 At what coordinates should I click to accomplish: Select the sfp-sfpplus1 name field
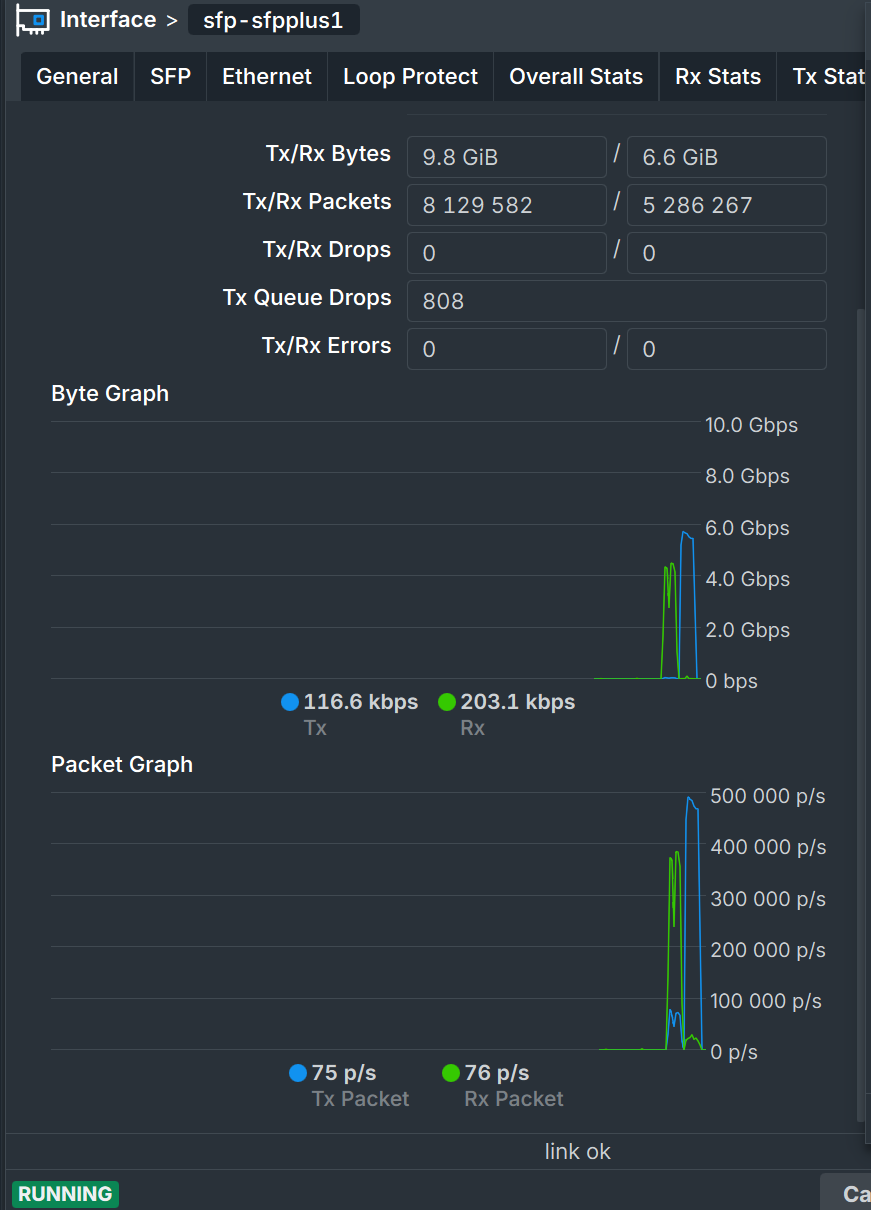pos(273,20)
